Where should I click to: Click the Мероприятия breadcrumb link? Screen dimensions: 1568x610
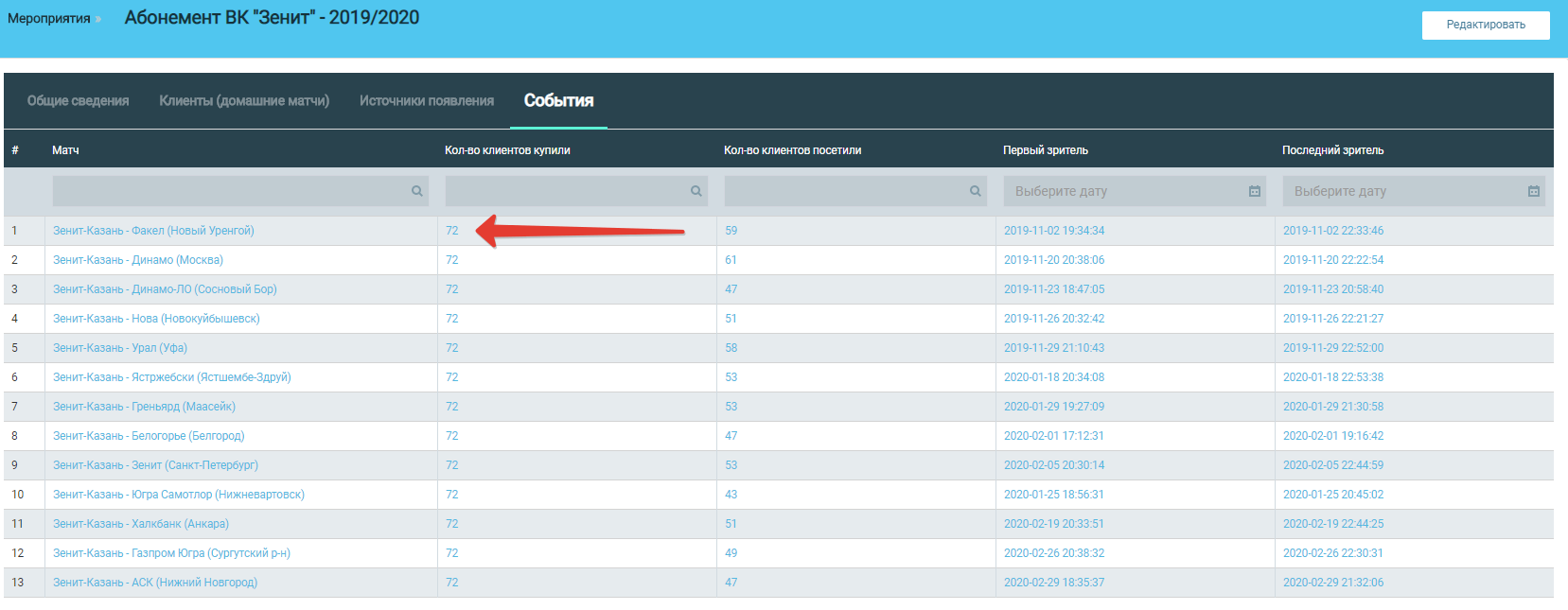click(x=49, y=19)
